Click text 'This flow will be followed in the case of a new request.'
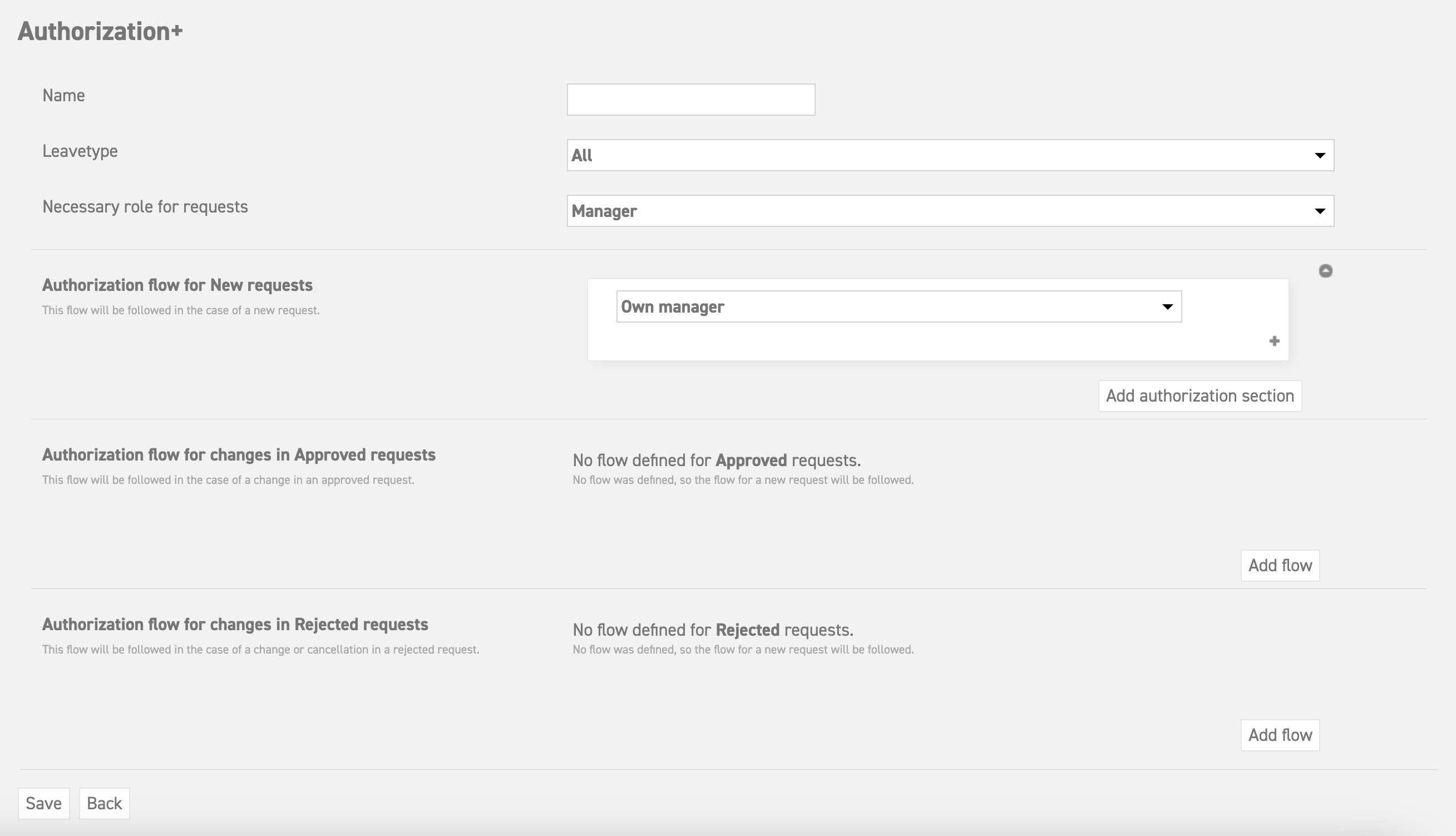The width and height of the screenshot is (1456, 836). coord(181,310)
